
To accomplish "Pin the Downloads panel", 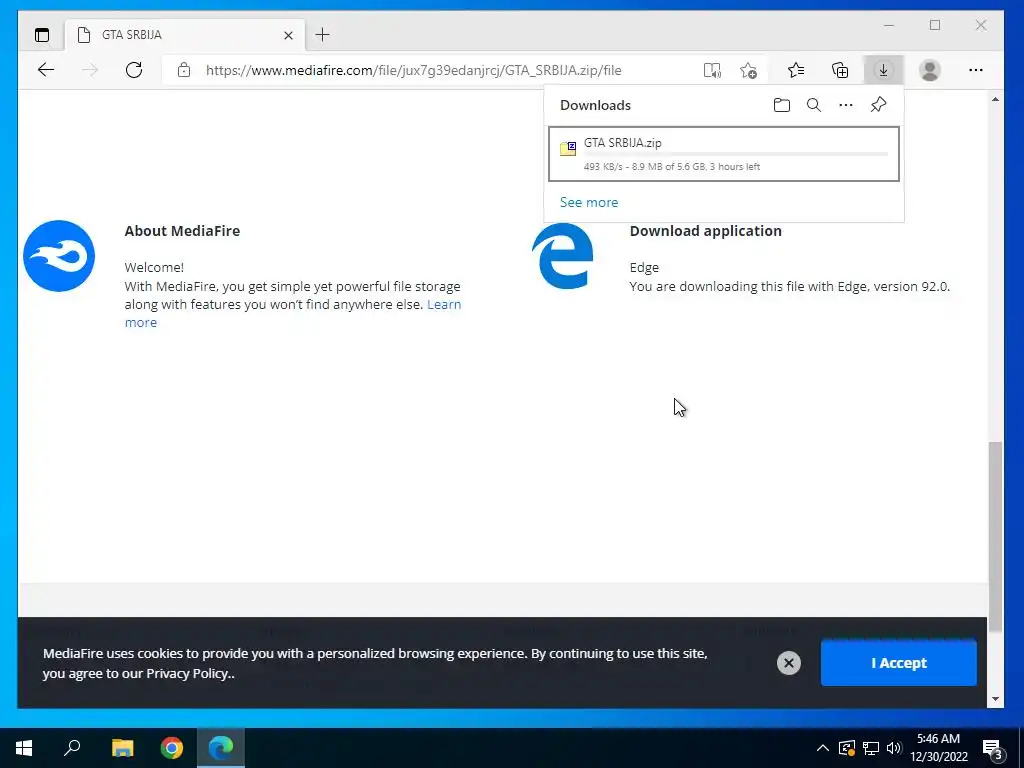I will (878, 104).
